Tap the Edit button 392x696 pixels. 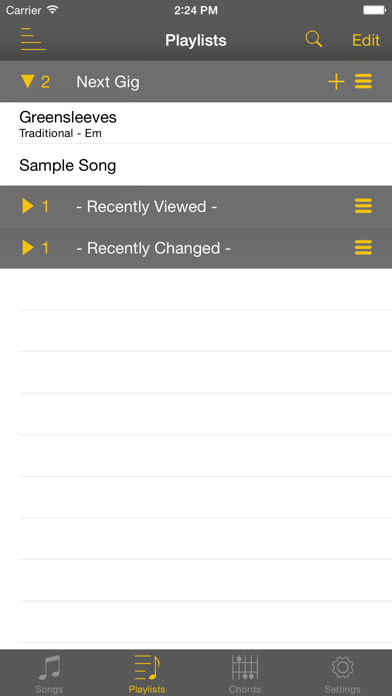366,40
